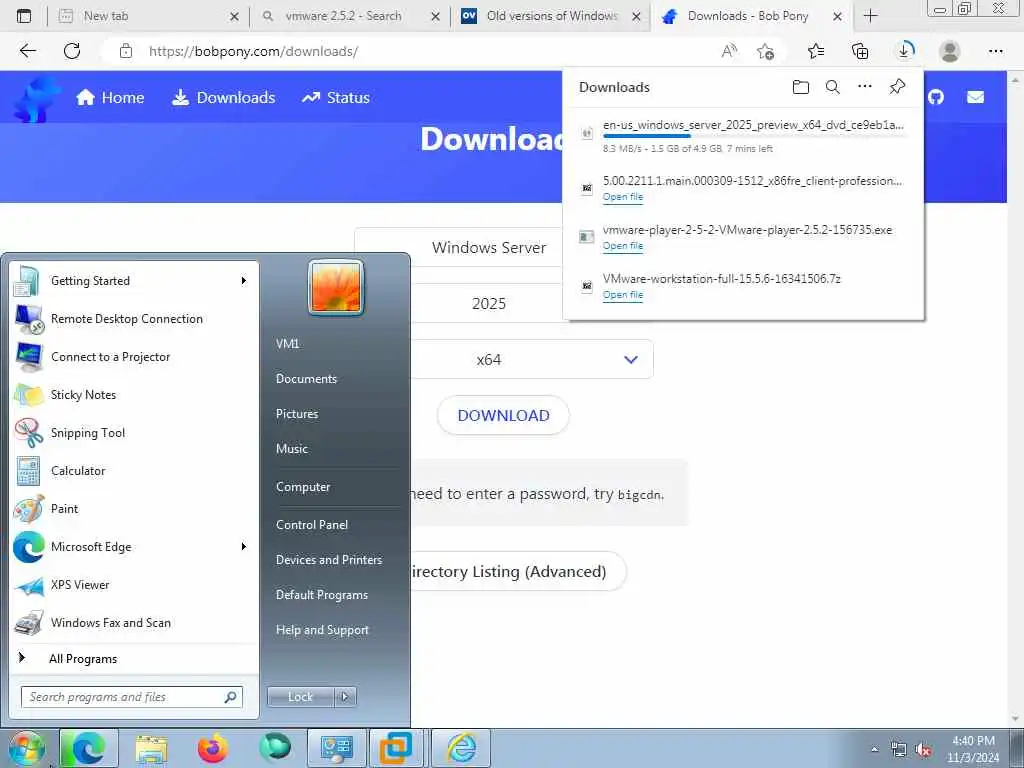
Task: Launch Internet Explorer from the taskbar
Action: (462, 748)
